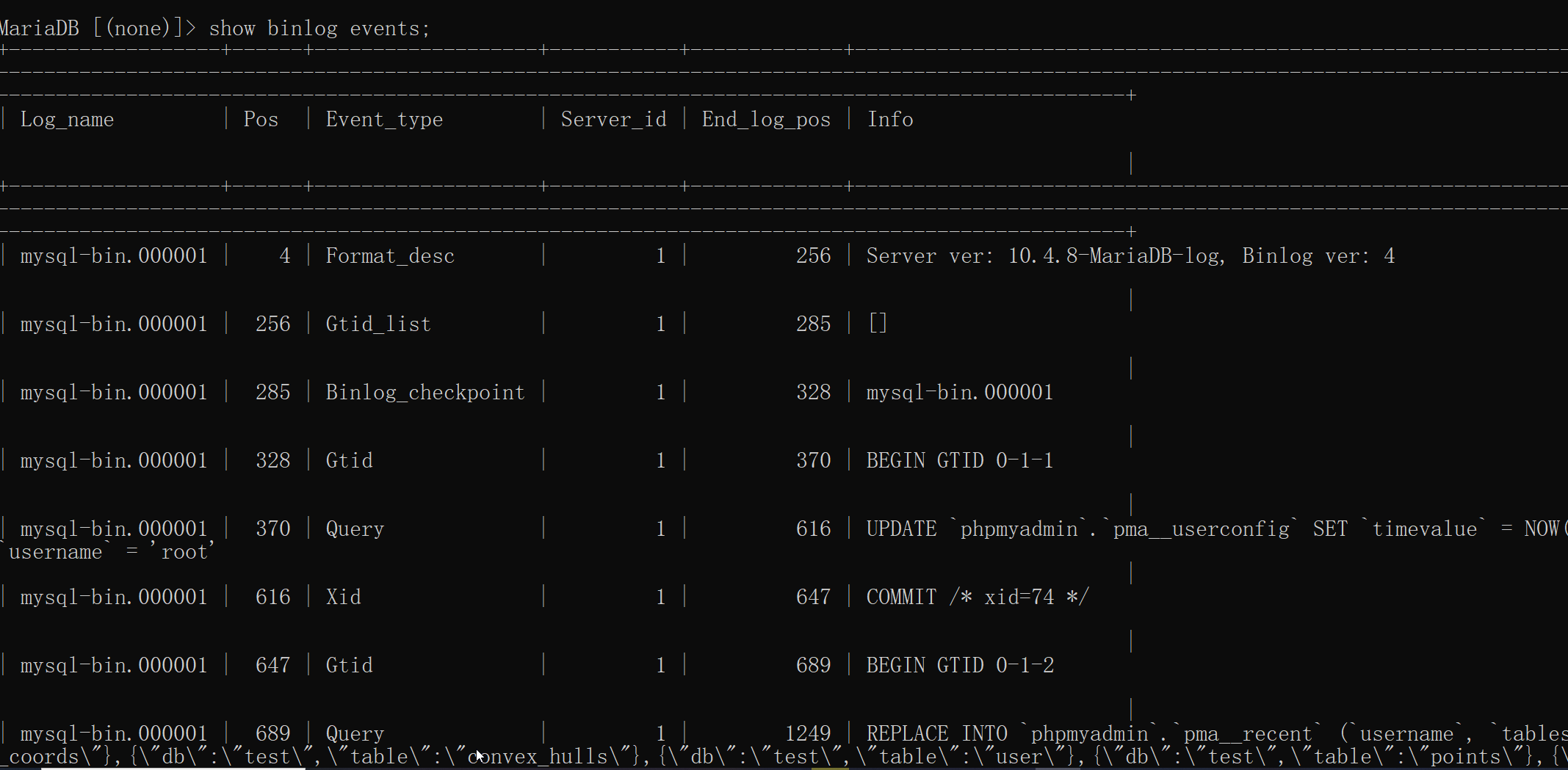The width and height of the screenshot is (1568, 770).
Task: Click the Info column header
Action: point(890,119)
